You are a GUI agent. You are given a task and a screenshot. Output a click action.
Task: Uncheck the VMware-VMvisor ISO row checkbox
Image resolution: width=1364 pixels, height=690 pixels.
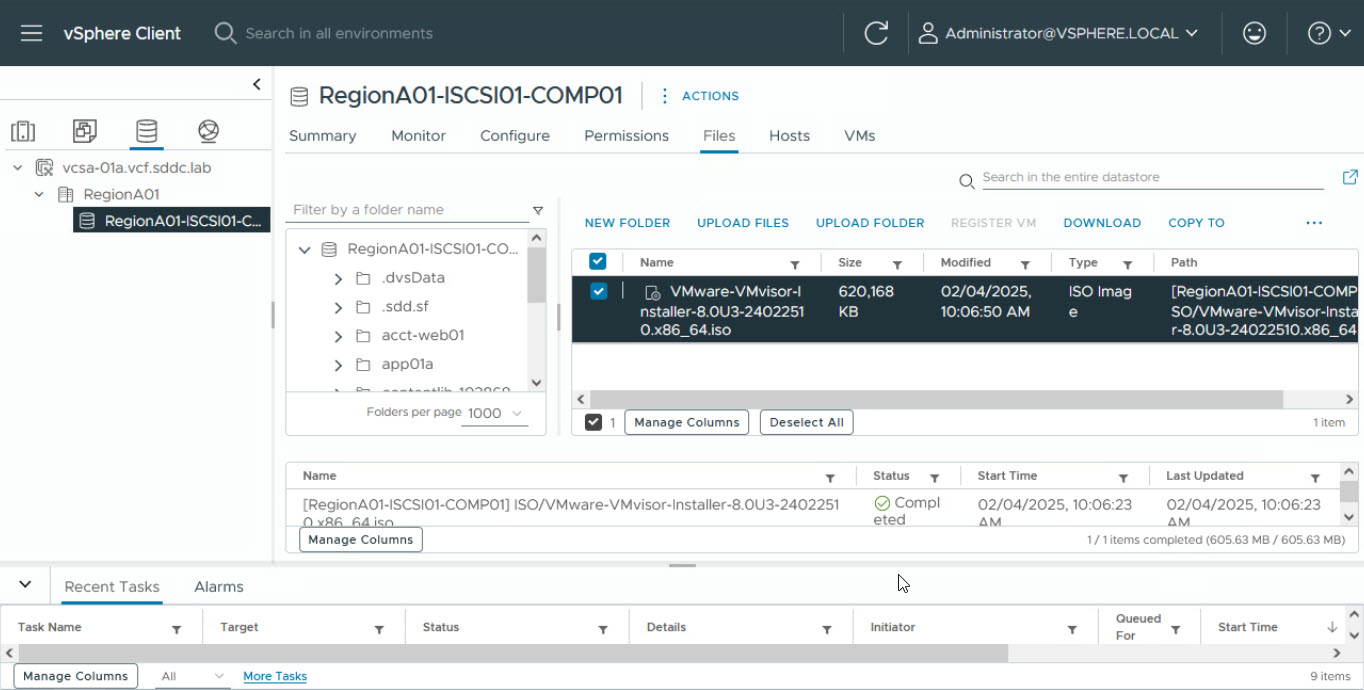[598, 291]
